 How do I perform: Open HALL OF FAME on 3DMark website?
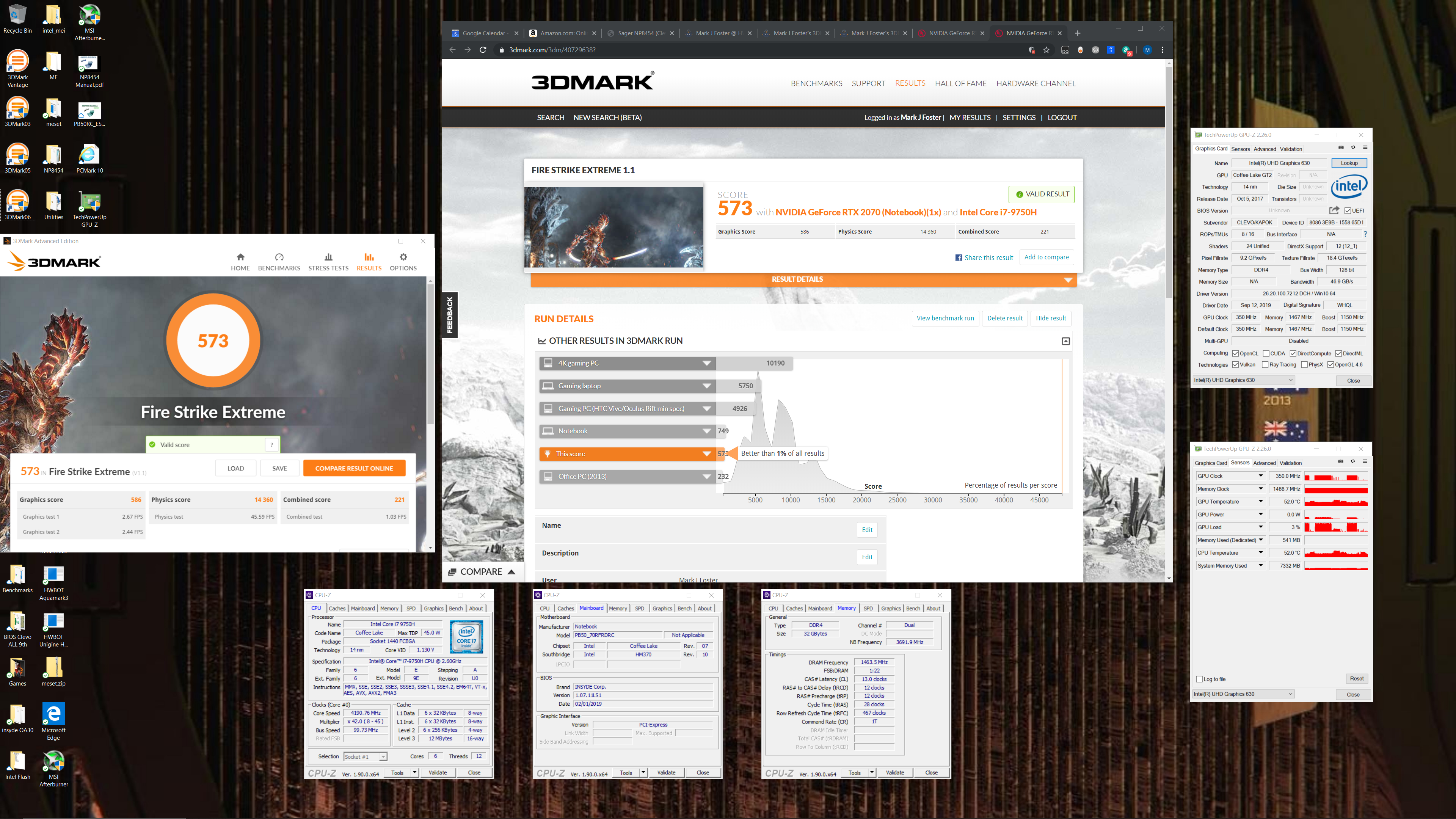pyautogui.click(x=960, y=83)
